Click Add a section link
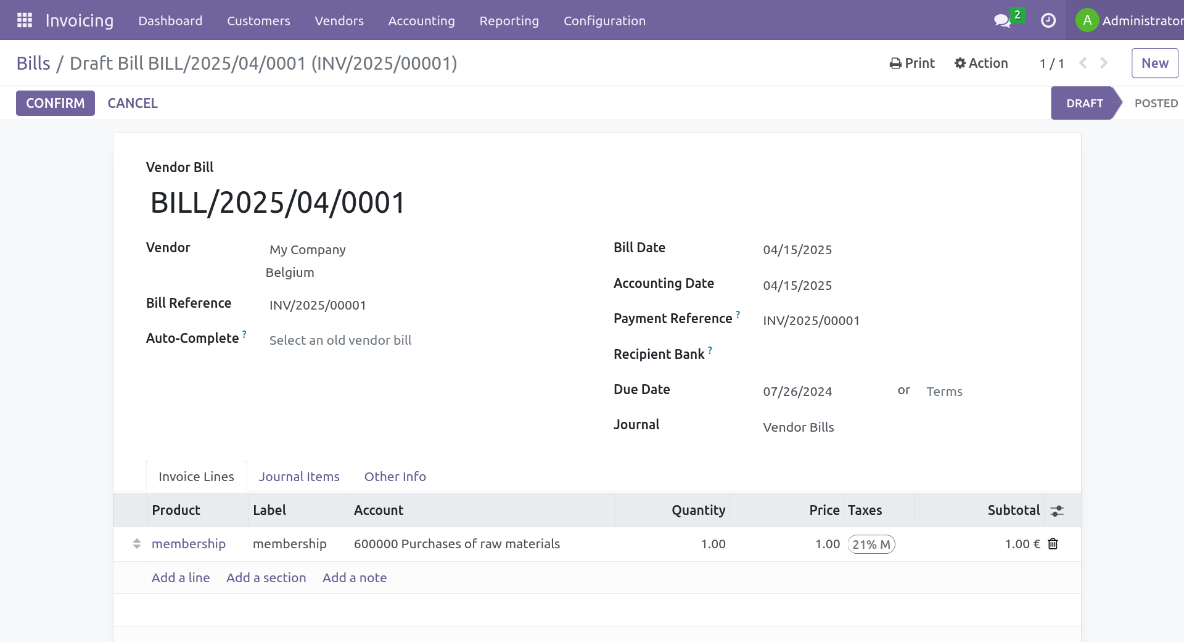This screenshot has height=642, width=1184. tap(266, 578)
